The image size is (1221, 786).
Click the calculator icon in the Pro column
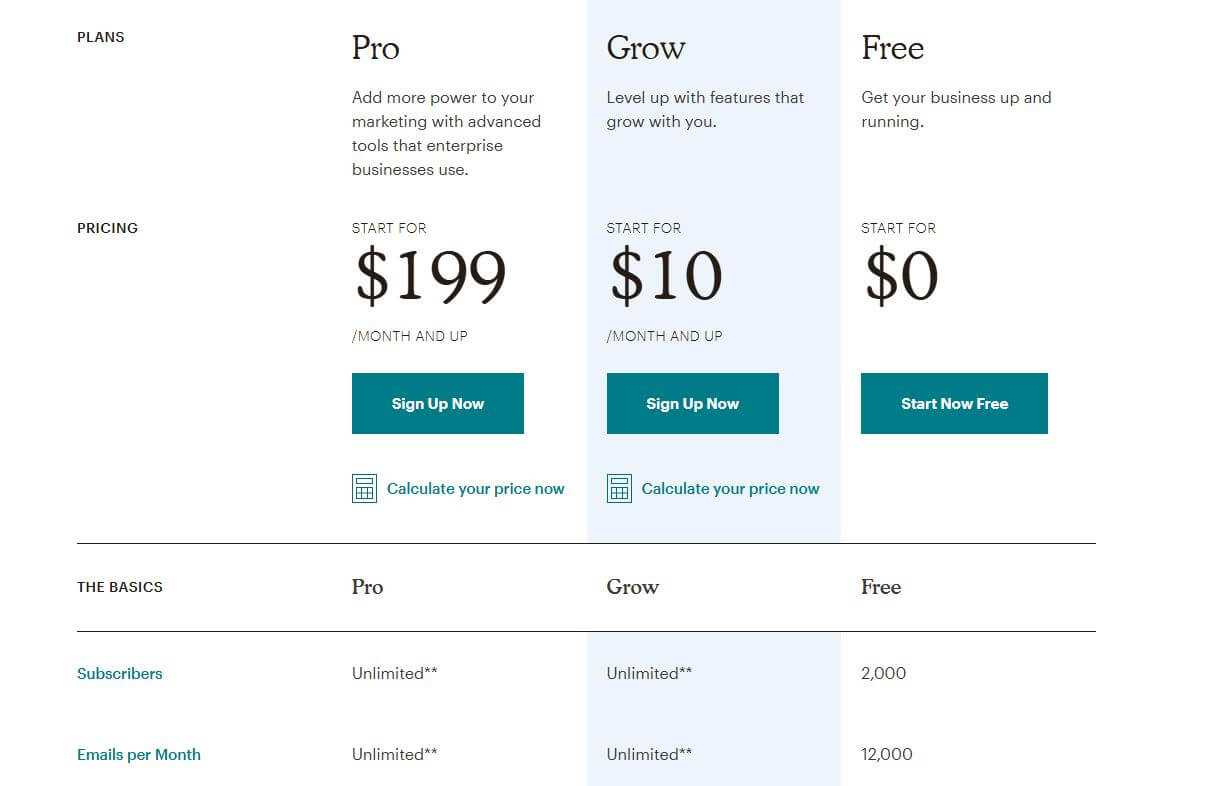point(364,488)
